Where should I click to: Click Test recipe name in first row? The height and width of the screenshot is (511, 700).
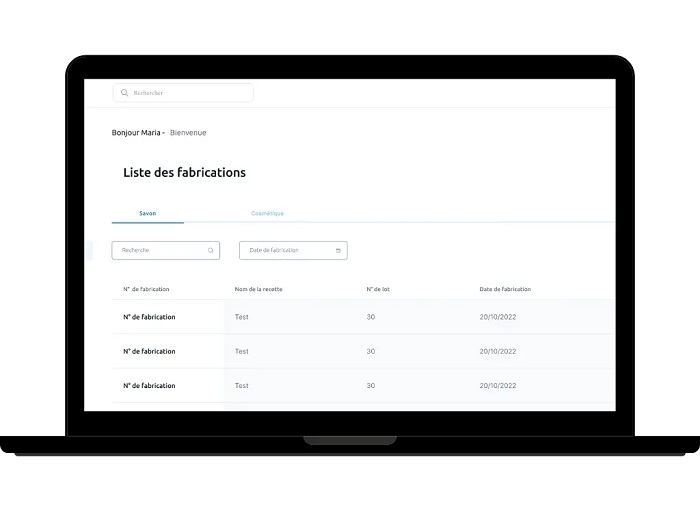[x=242, y=317]
